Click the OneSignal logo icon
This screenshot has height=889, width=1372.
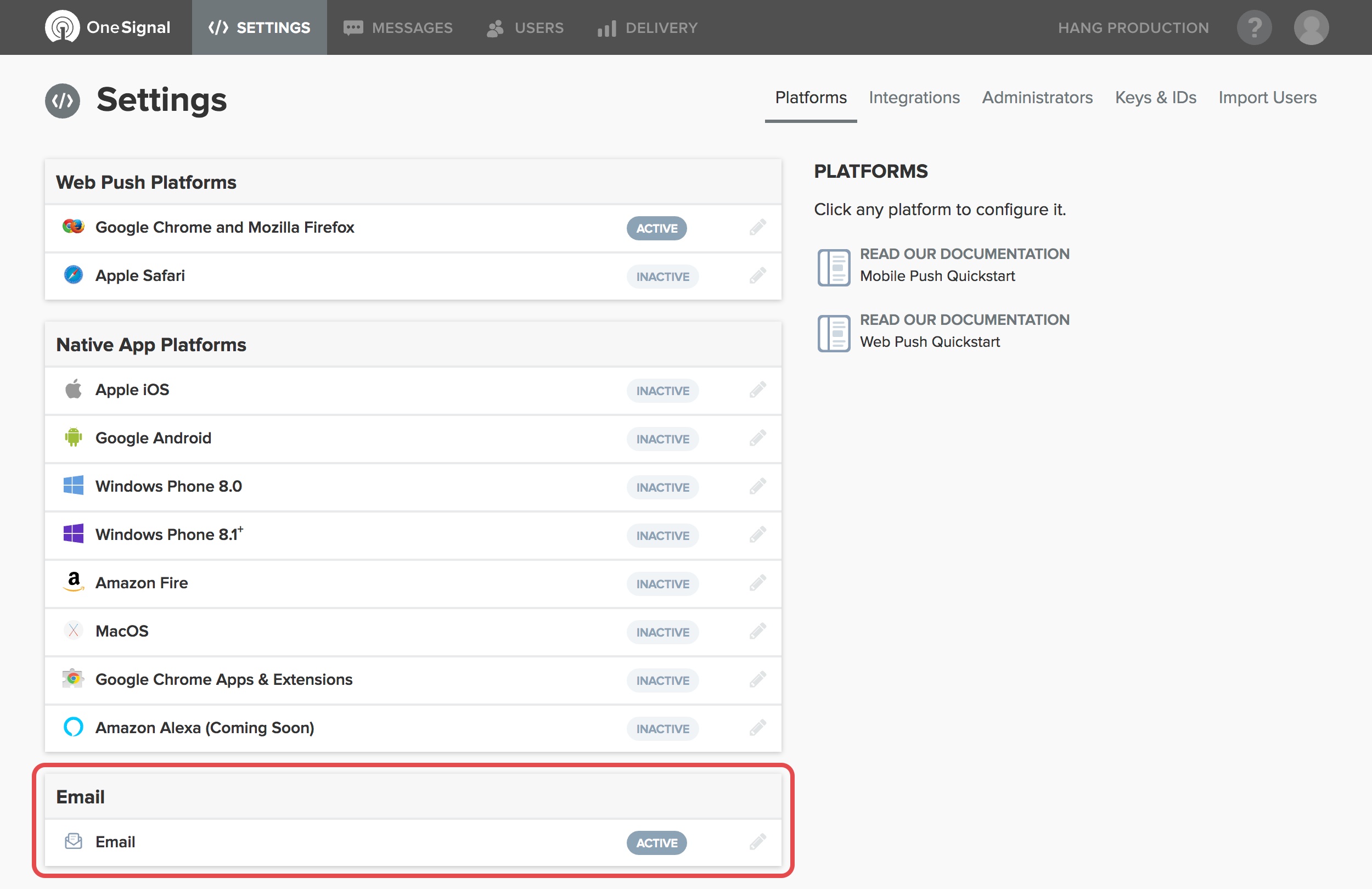point(62,27)
